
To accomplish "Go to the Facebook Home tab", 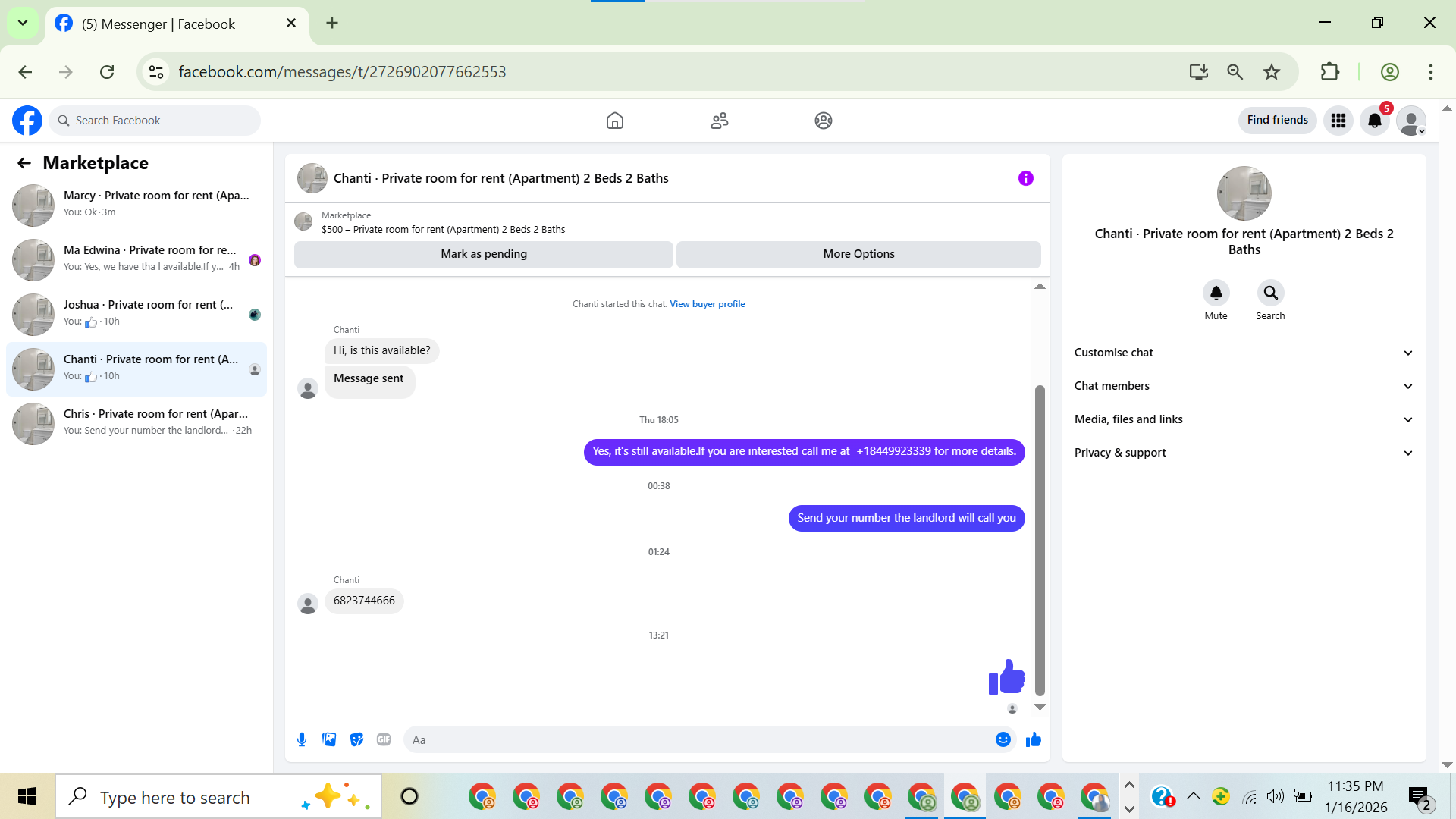I will (615, 121).
